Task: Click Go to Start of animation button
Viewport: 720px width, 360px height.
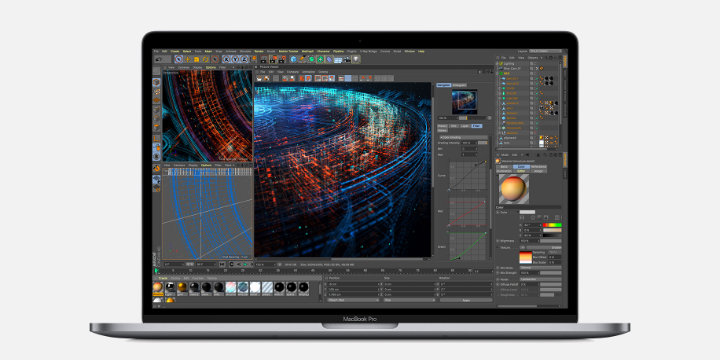Action: click(x=222, y=264)
